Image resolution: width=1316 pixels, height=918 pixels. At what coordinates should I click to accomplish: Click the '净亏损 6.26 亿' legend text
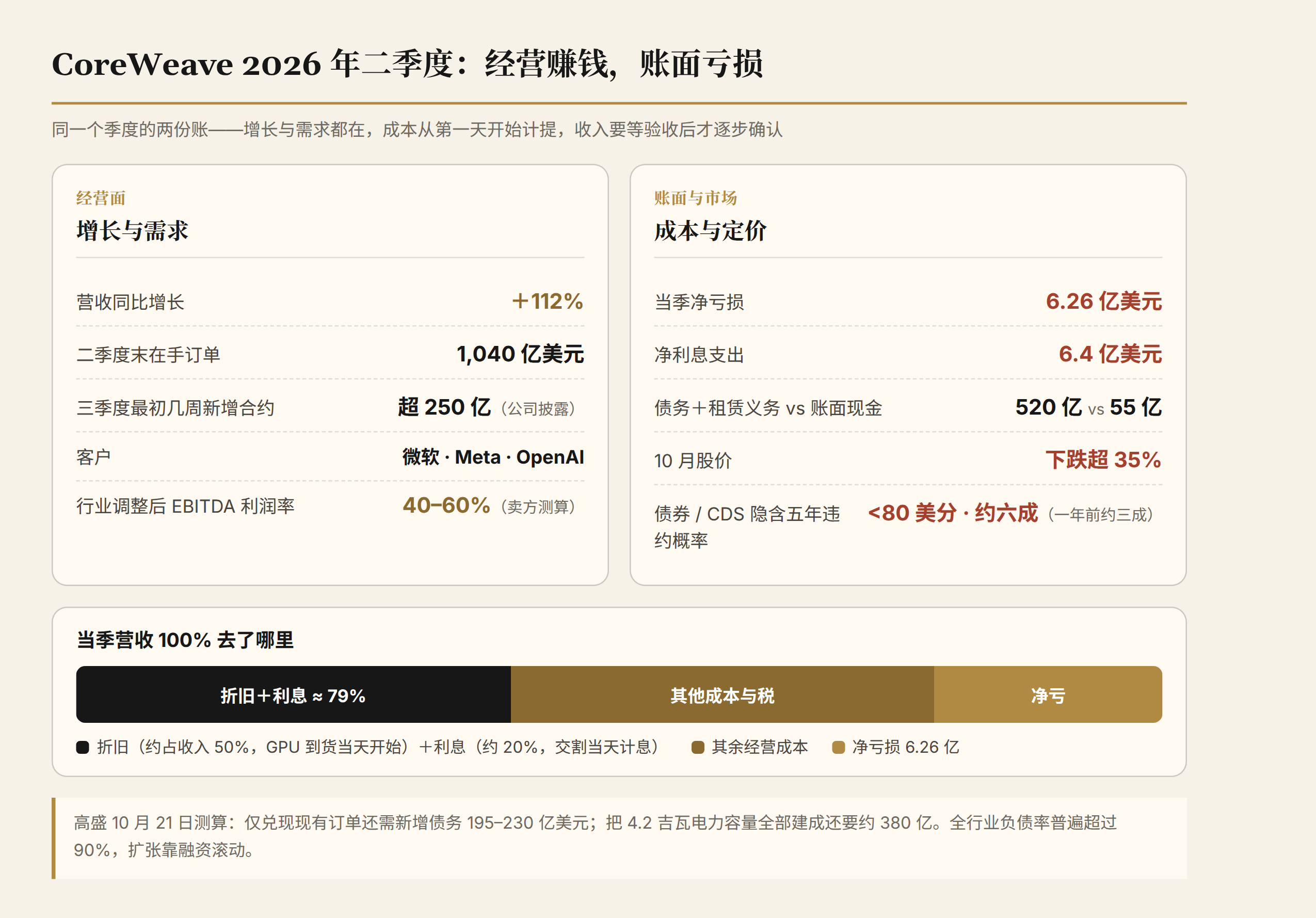(906, 747)
